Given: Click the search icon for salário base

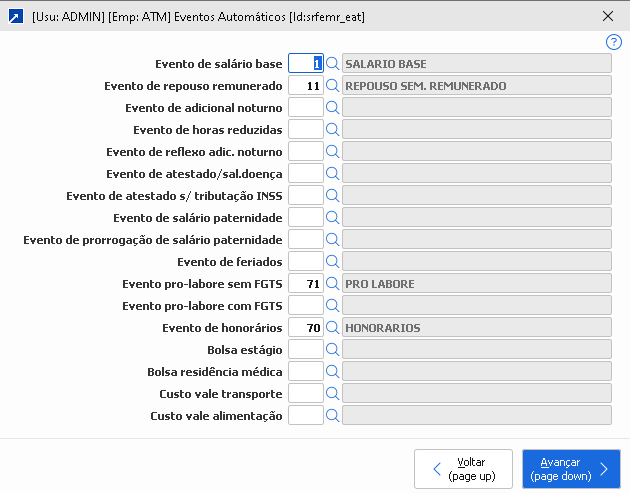Looking at the screenshot, I should coord(333,64).
